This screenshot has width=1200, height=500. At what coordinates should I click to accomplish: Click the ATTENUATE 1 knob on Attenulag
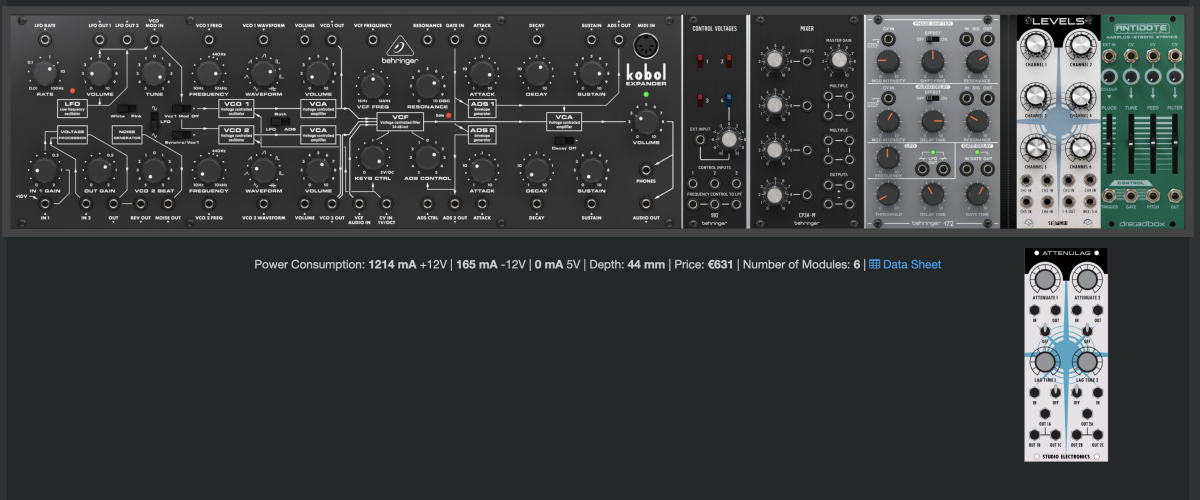click(1046, 281)
